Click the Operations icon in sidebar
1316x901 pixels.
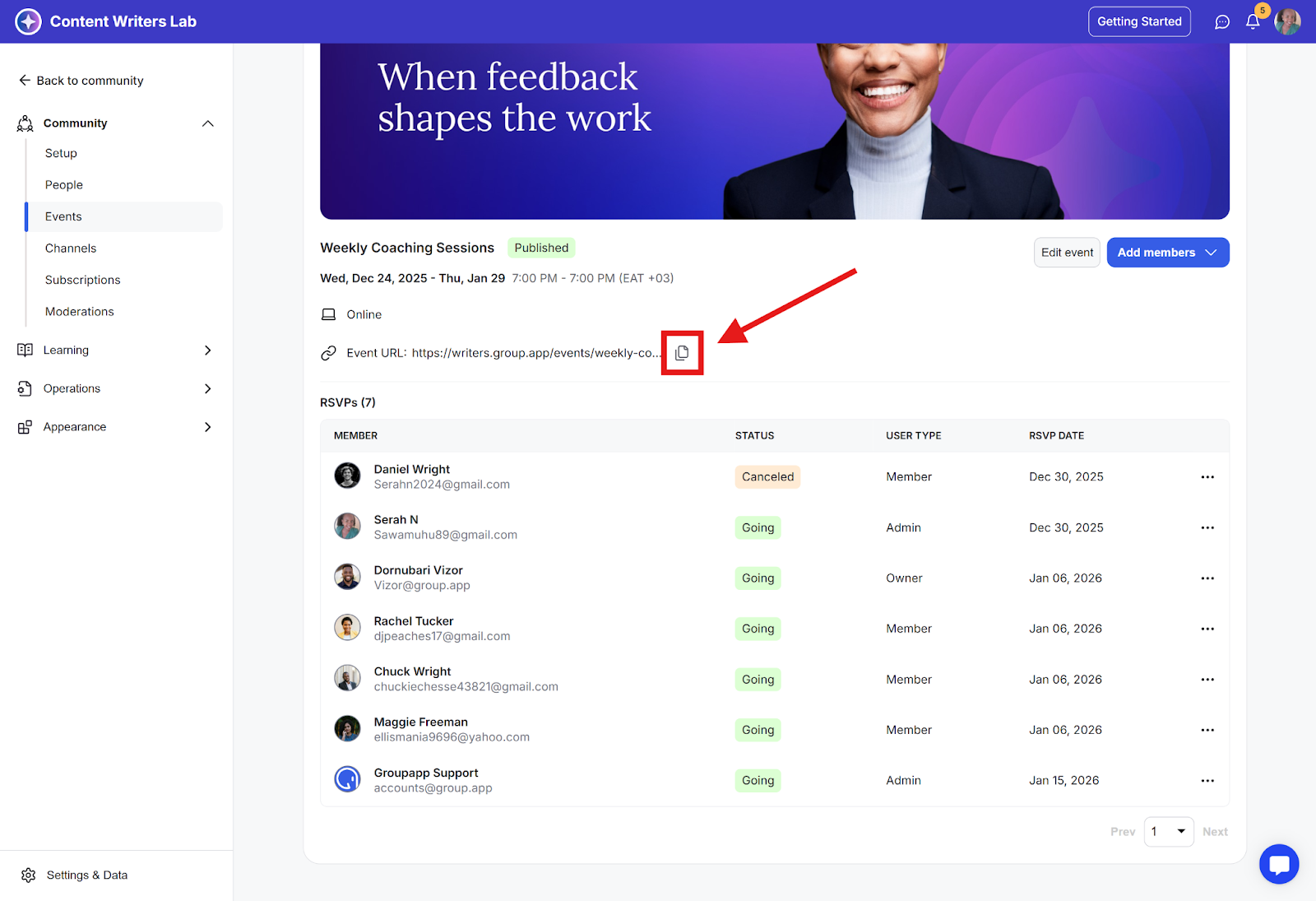pyautogui.click(x=25, y=388)
